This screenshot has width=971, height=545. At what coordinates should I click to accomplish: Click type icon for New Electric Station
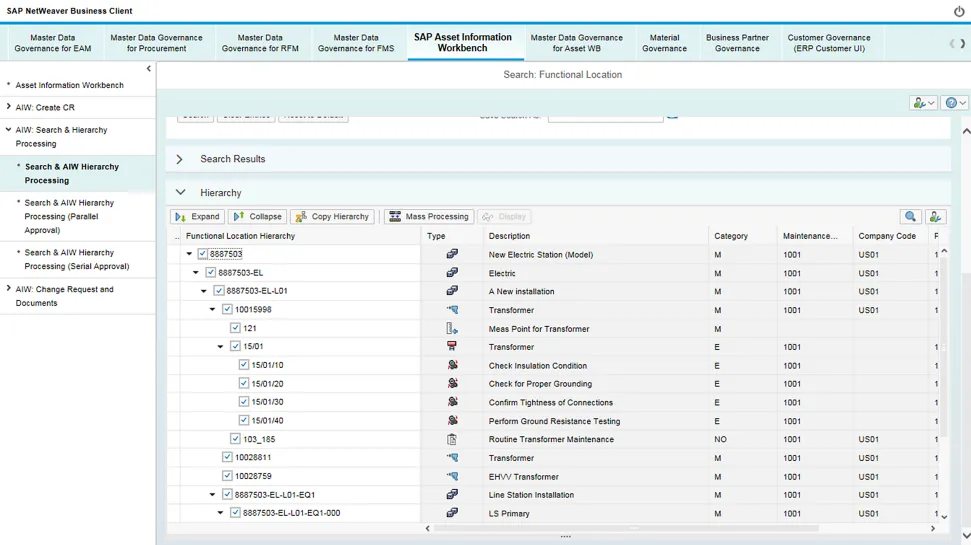(x=452, y=254)
